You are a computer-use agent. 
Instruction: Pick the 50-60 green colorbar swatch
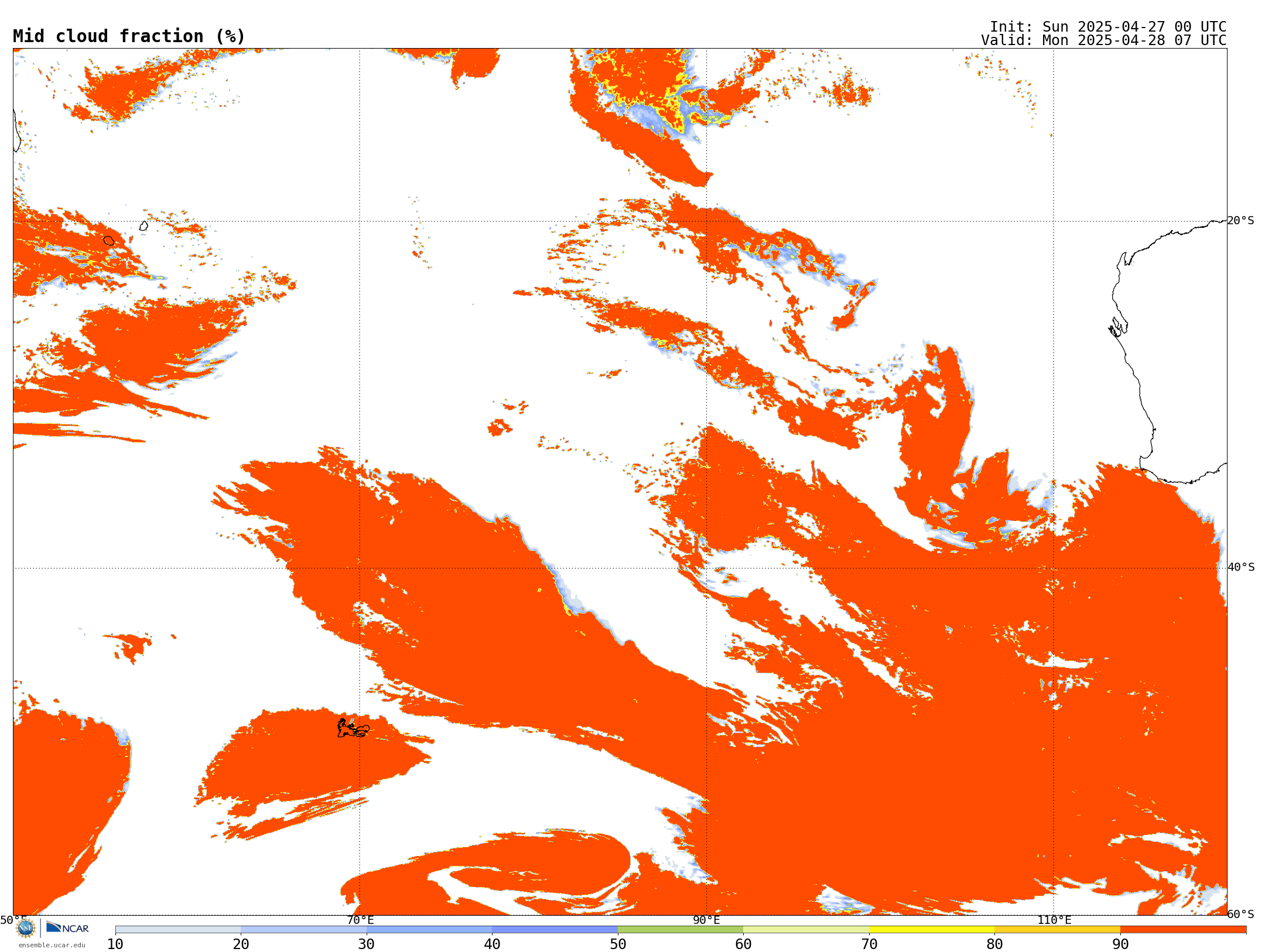(x=681, y=930)
